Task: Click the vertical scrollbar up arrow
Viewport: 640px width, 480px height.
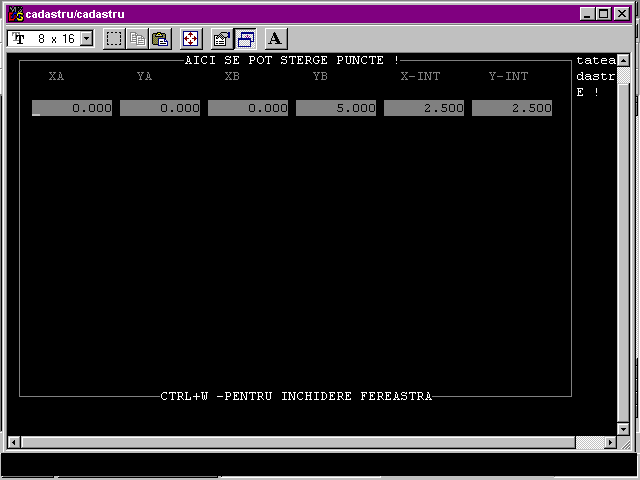Action: tap(624, 62)
